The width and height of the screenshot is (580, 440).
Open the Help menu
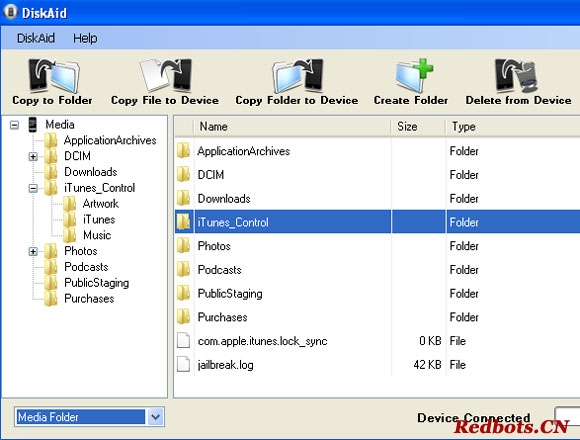[x=85, y=38]
